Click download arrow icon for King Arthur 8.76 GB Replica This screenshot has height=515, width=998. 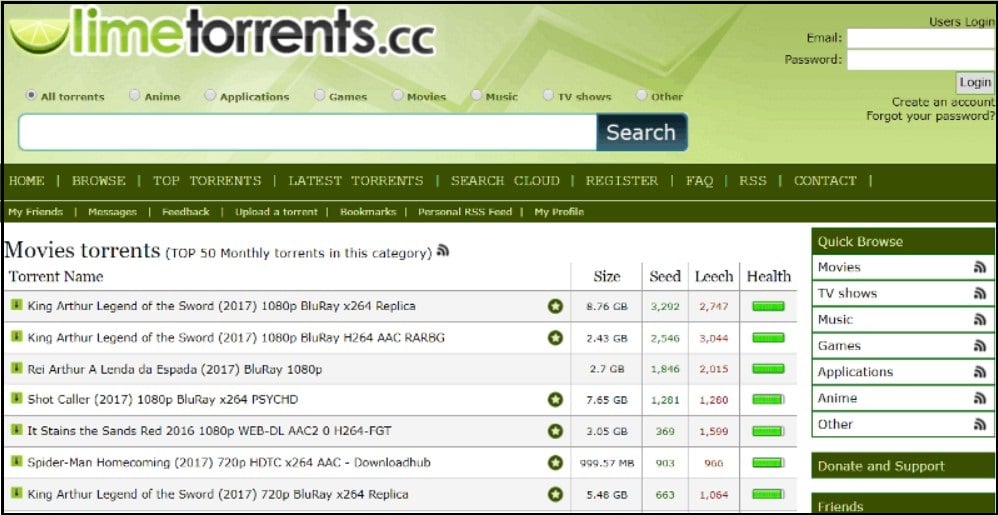point(17,305)
